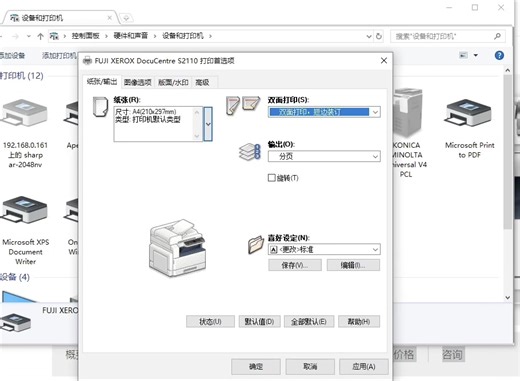Viewport: 520px width, 381px height.
Task: Click the paper sheet icon beside 纸张
Action: [100, 107]
